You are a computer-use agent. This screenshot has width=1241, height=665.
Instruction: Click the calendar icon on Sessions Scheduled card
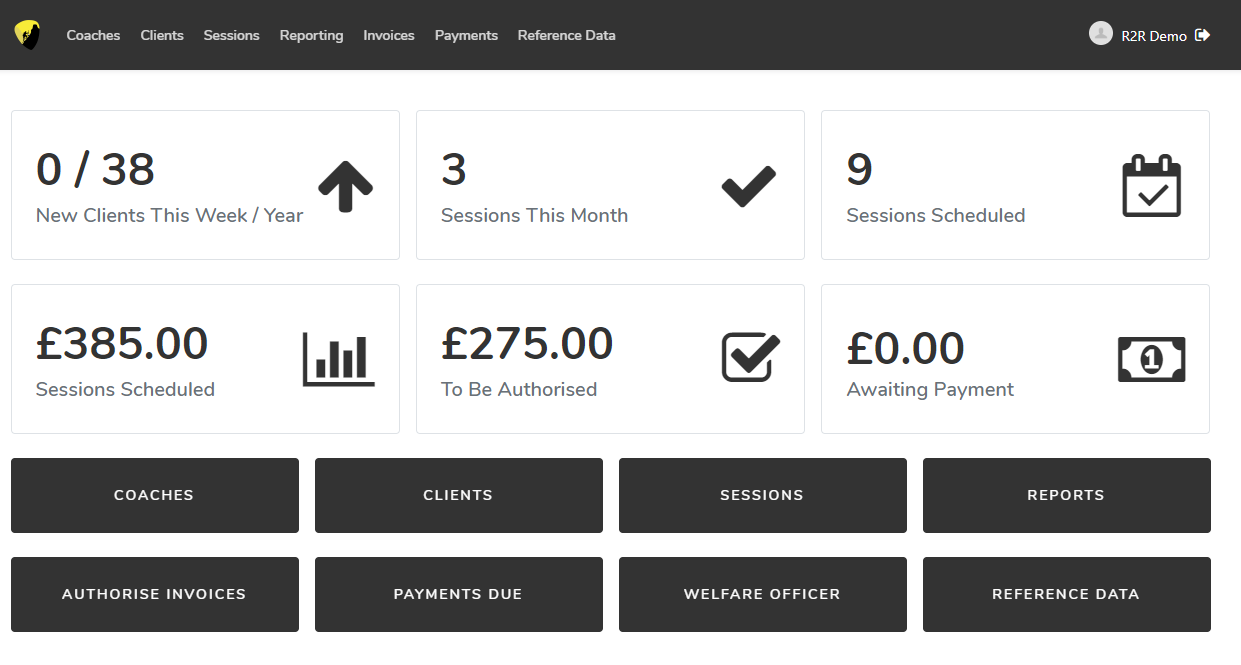1151,186
